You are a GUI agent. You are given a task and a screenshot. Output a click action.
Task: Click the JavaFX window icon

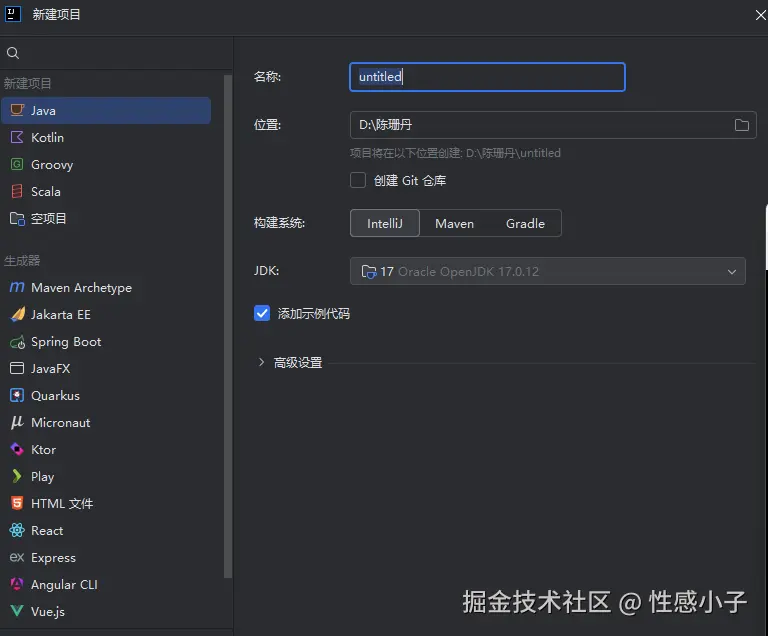pyautogui.click(x=17, y=368)
